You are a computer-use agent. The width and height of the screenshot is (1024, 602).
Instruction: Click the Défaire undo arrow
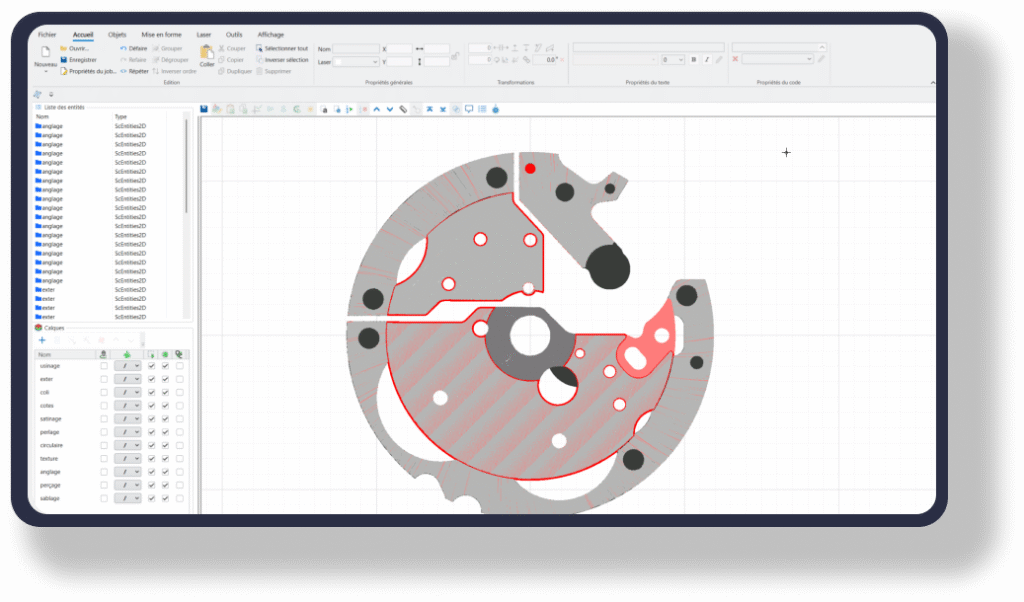124,48
